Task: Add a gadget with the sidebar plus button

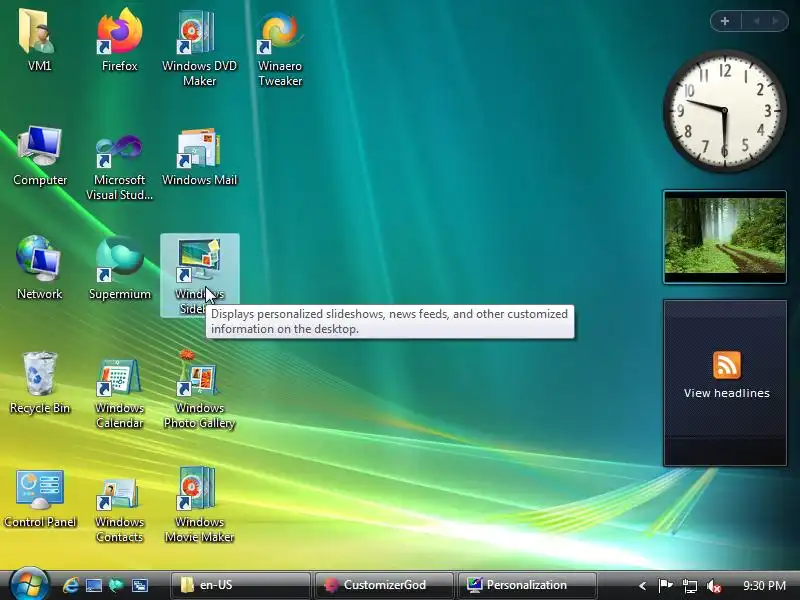Action: [x=725, y=21]
